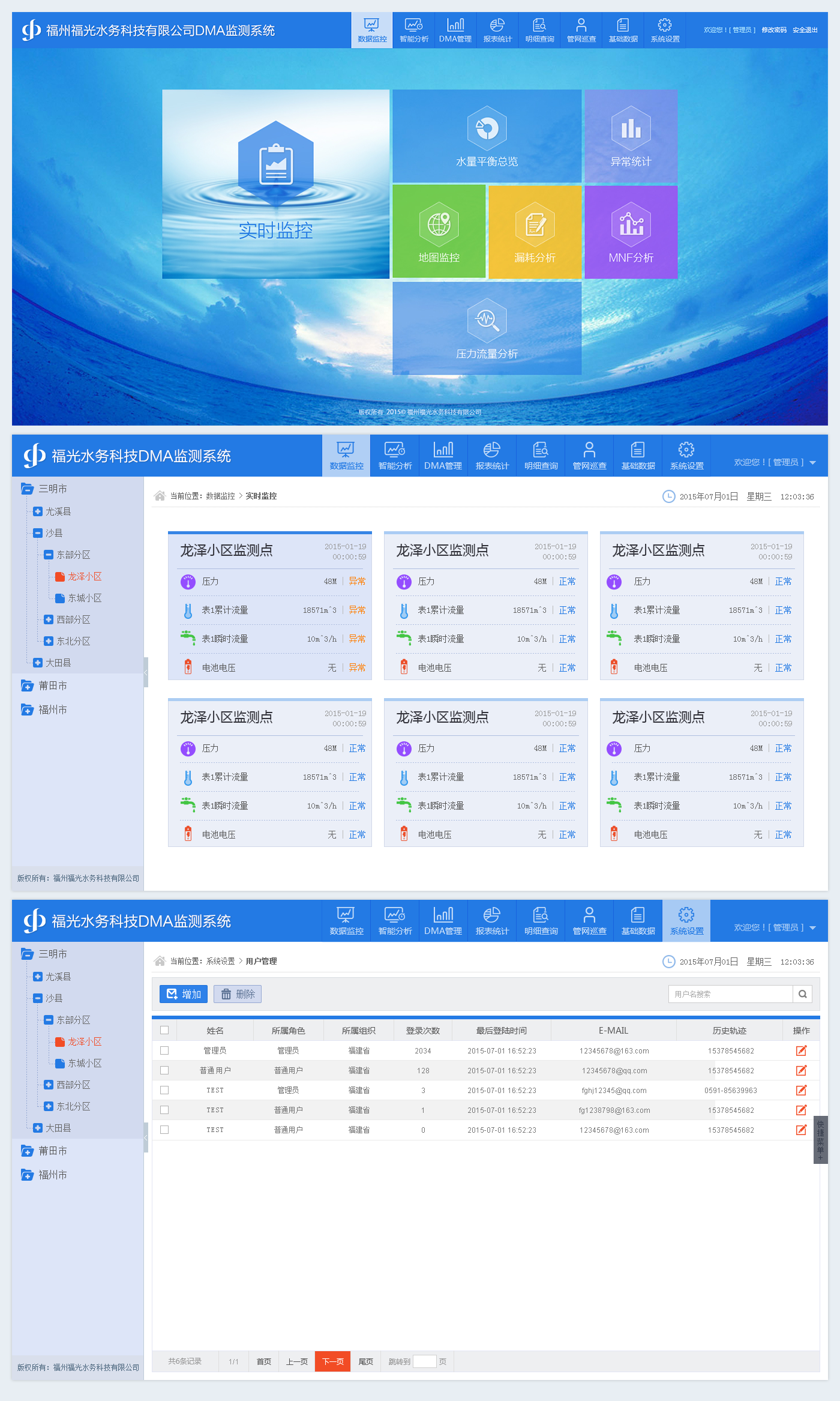The height and width of the screenshot is (1401, 840).
Task: Select 系统设置 tab in user management header
Action: 686,921
